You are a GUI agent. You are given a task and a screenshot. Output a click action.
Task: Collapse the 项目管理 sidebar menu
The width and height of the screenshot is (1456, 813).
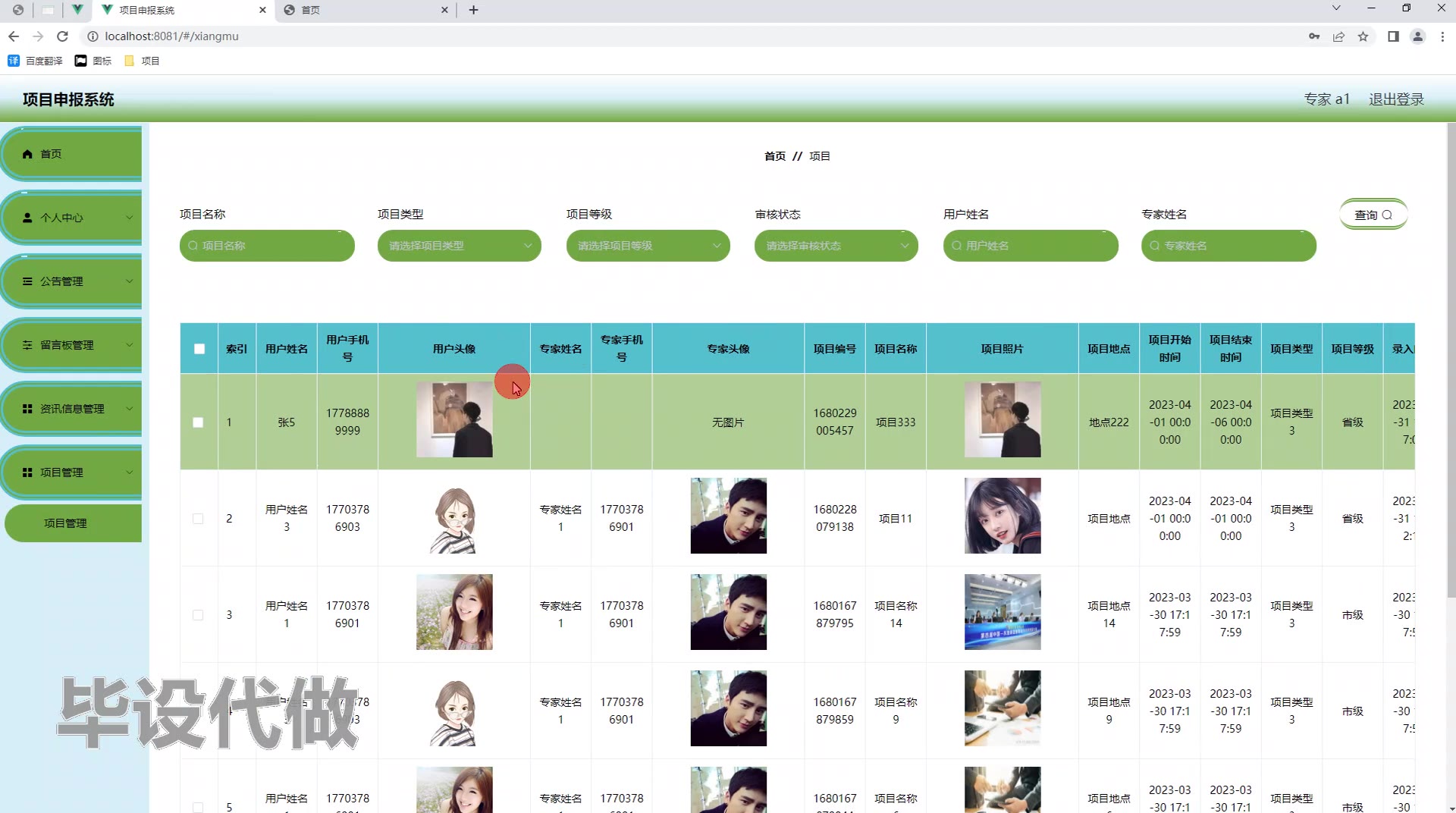71,472
